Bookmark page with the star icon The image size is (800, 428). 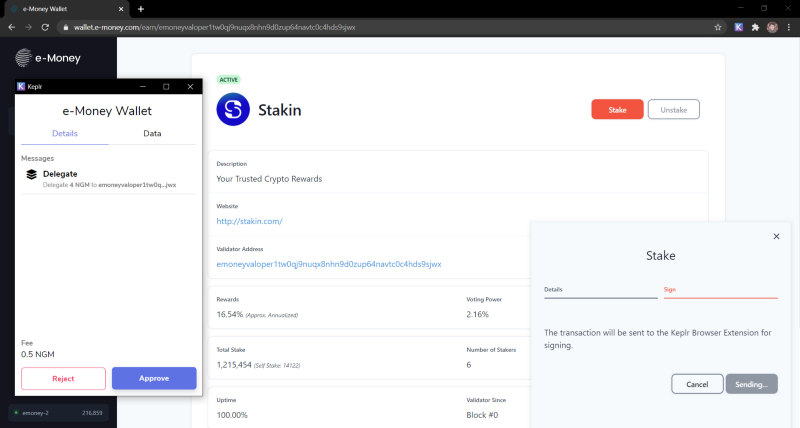(x=718, y=27)
